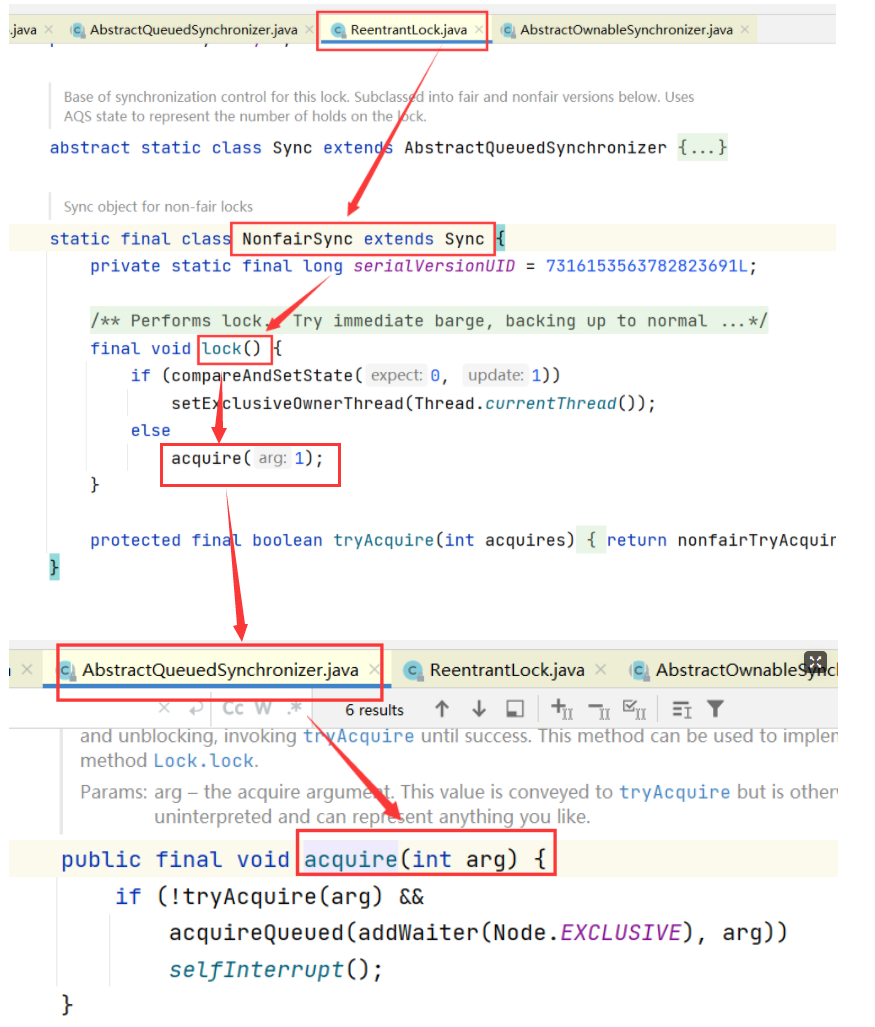Jump to previous search occurrence arrow
The height and width of the screenshot is (1027, 875).
(x=442, y=709)
